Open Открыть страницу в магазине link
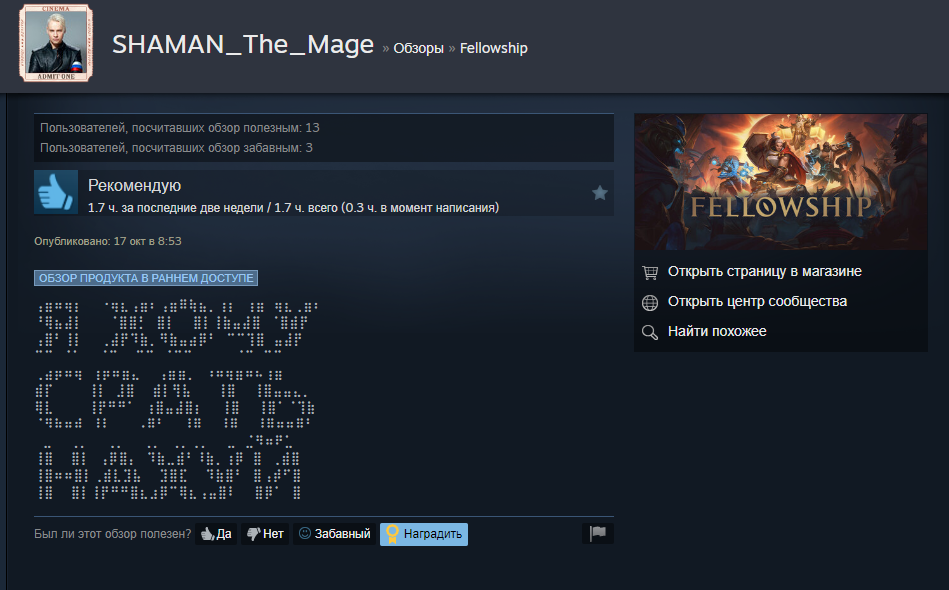The width and height of the screenshot is (949, 590). pyautogui.click(x=764, y=272)
